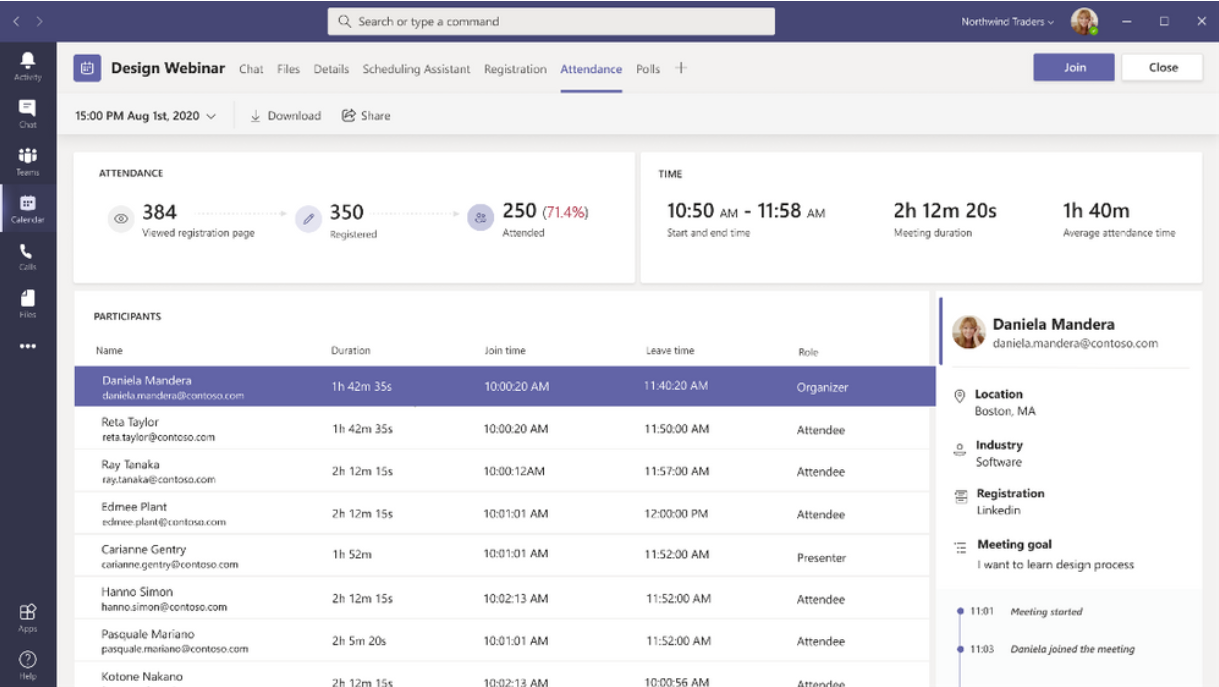Click the add tab plus icon
Image resolution: width=1219 pixels, height=687 pixels.
(681, 68)
